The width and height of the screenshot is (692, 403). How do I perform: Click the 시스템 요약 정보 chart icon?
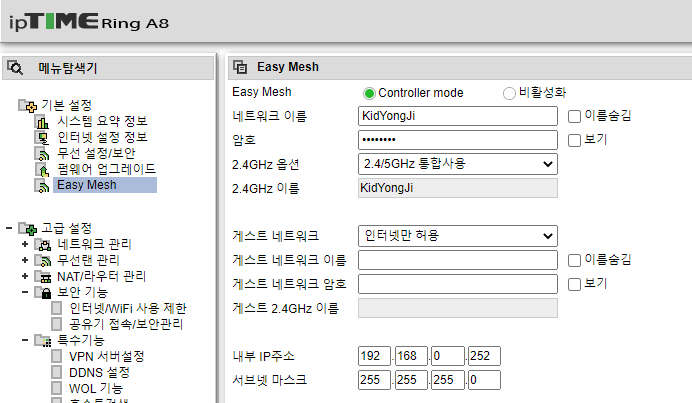(42, 121)
